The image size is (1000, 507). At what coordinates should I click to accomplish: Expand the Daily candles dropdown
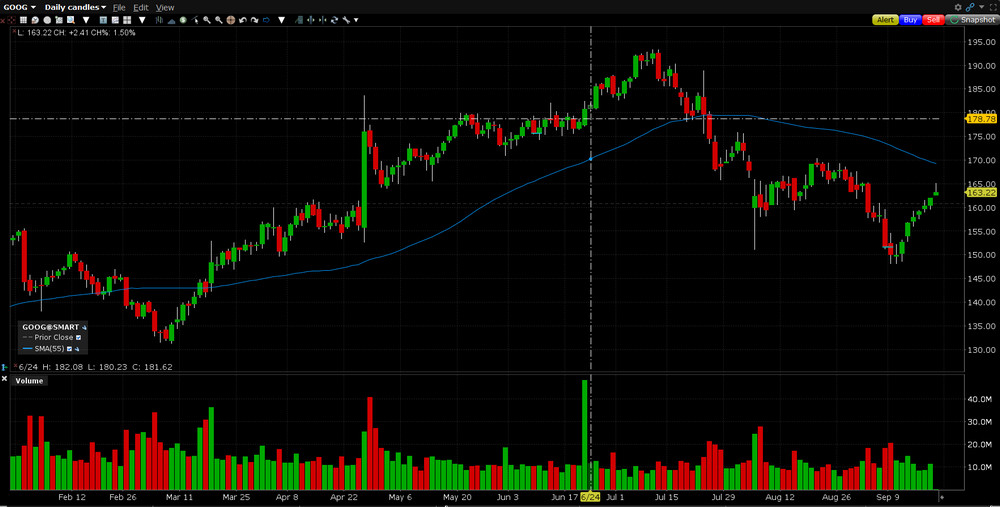pos(75,7)
